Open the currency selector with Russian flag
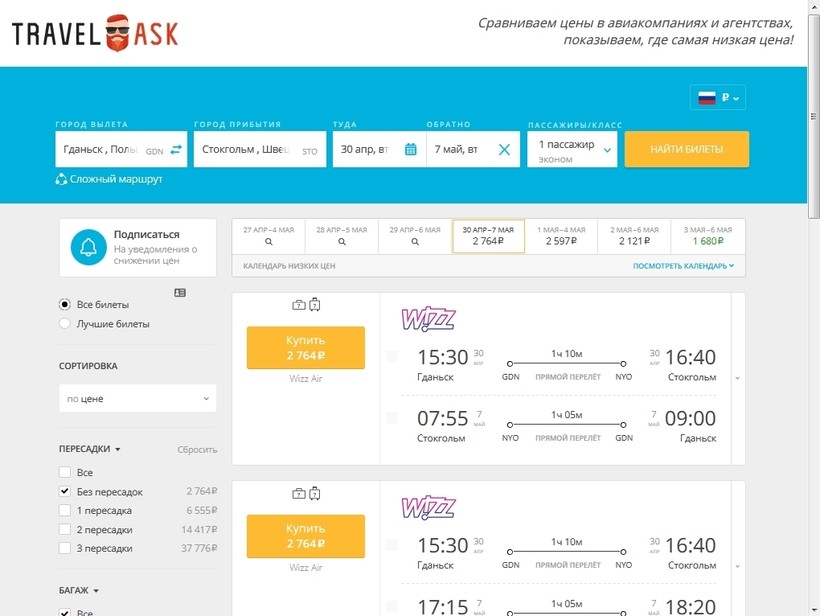 point(717,98)
